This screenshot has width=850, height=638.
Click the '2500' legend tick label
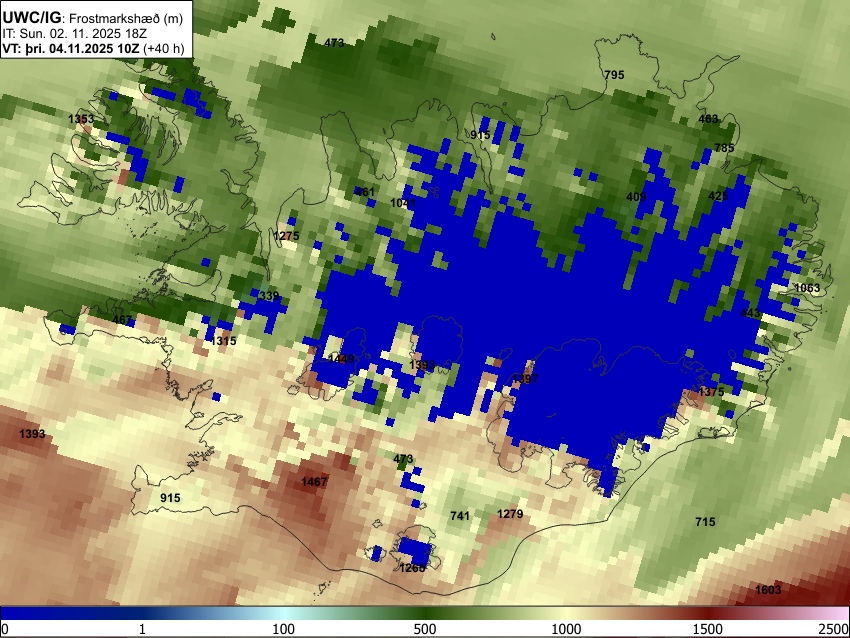834,629
